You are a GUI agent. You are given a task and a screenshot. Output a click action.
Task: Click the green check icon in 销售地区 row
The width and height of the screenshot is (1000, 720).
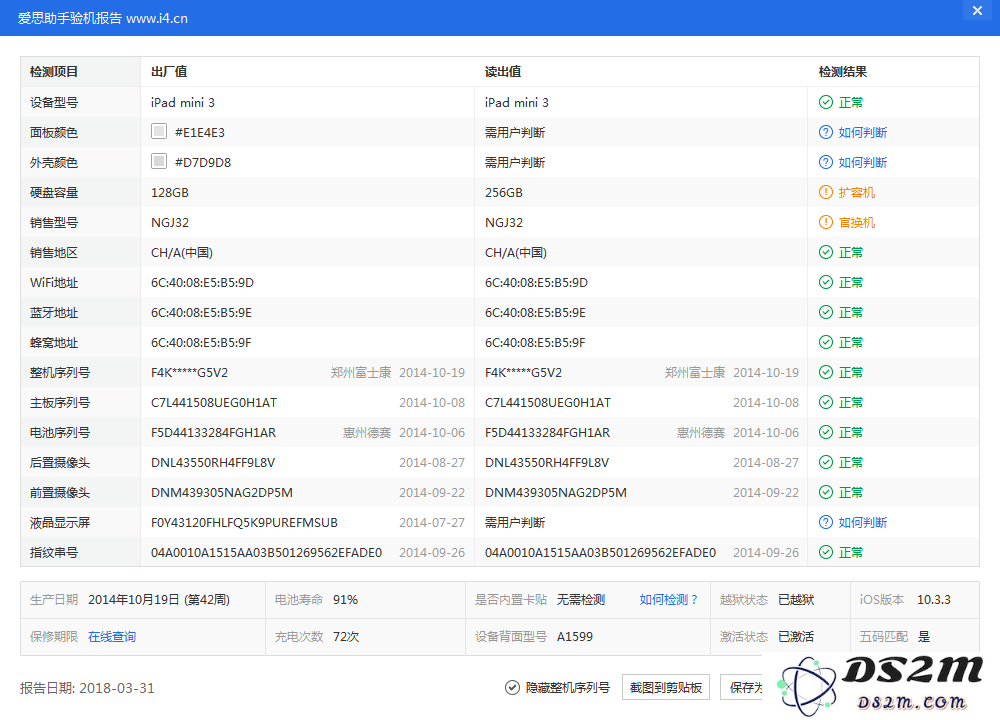[x=825, y=252]
